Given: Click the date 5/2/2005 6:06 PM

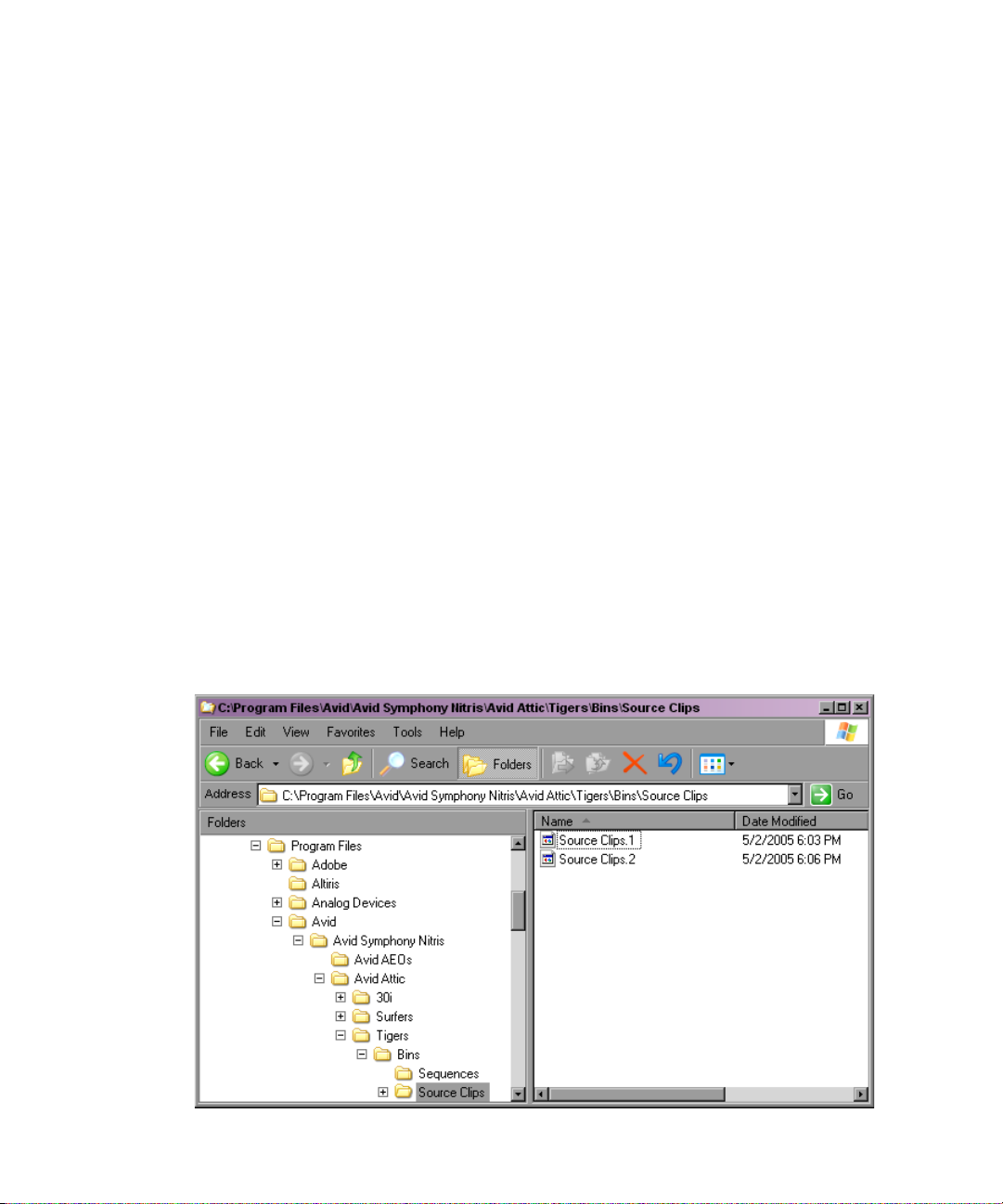Looking at the screenshot, I should pos(791,860).
